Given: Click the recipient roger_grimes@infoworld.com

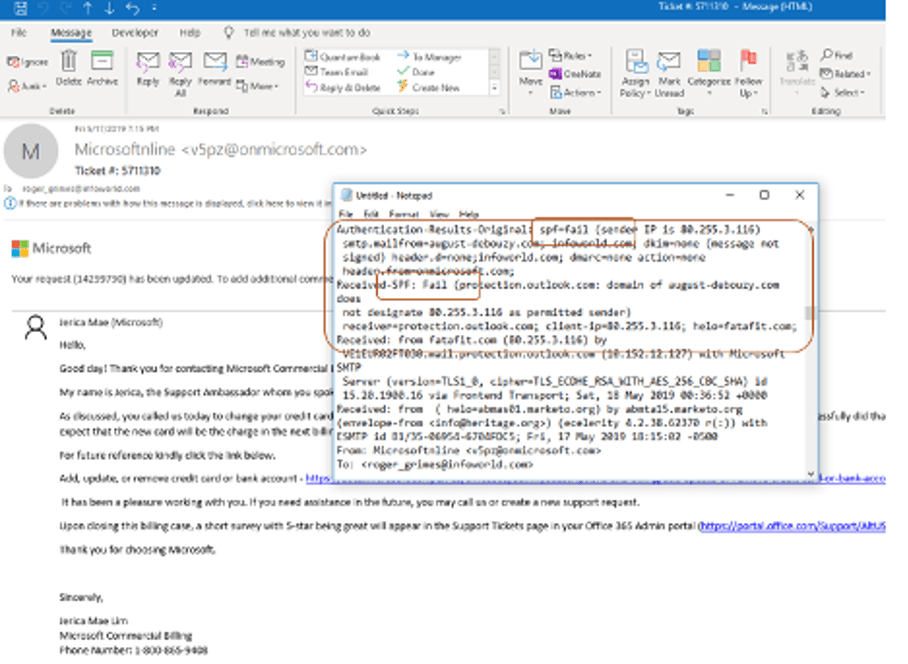Looking at the screenshot, I should coord(81,189).
